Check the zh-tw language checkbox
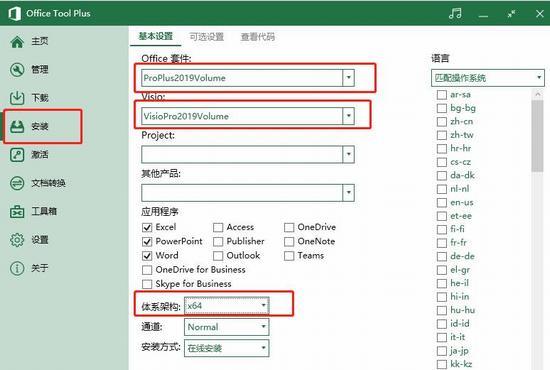The height and width of the screenshot is (370, 550). click(442, 135)
